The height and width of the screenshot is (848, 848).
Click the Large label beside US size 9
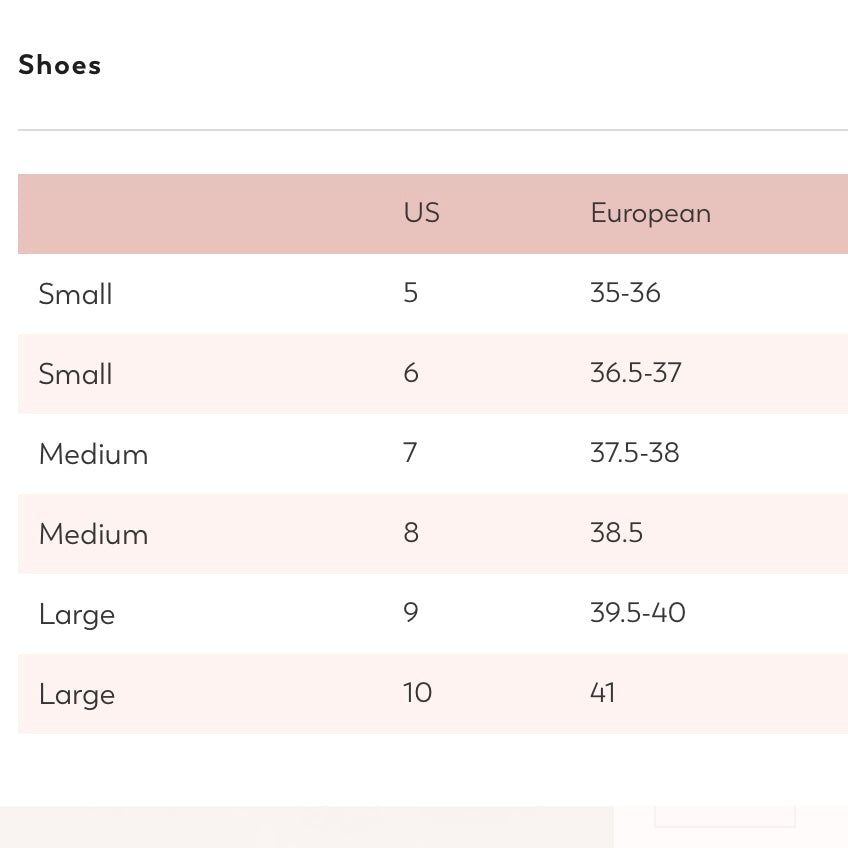77,614
